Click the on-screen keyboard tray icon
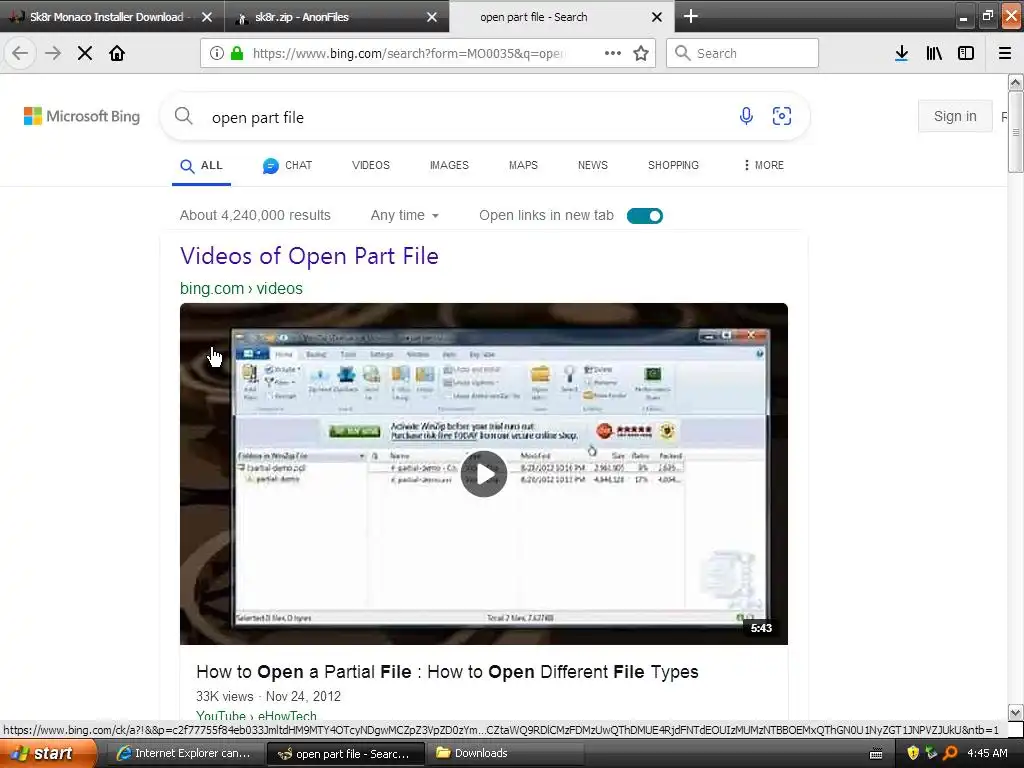Screen dimensions: 1024x768 [876, 754]
